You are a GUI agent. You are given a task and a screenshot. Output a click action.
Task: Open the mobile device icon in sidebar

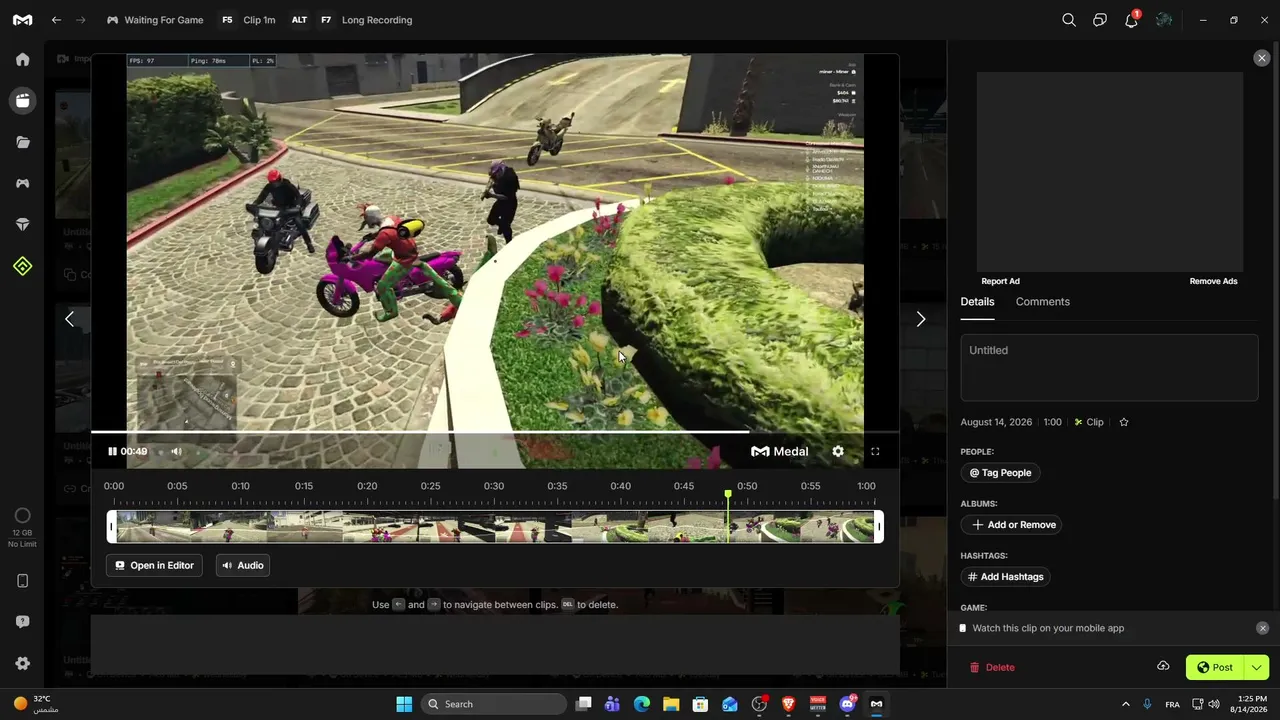click(x=22, y=581)
